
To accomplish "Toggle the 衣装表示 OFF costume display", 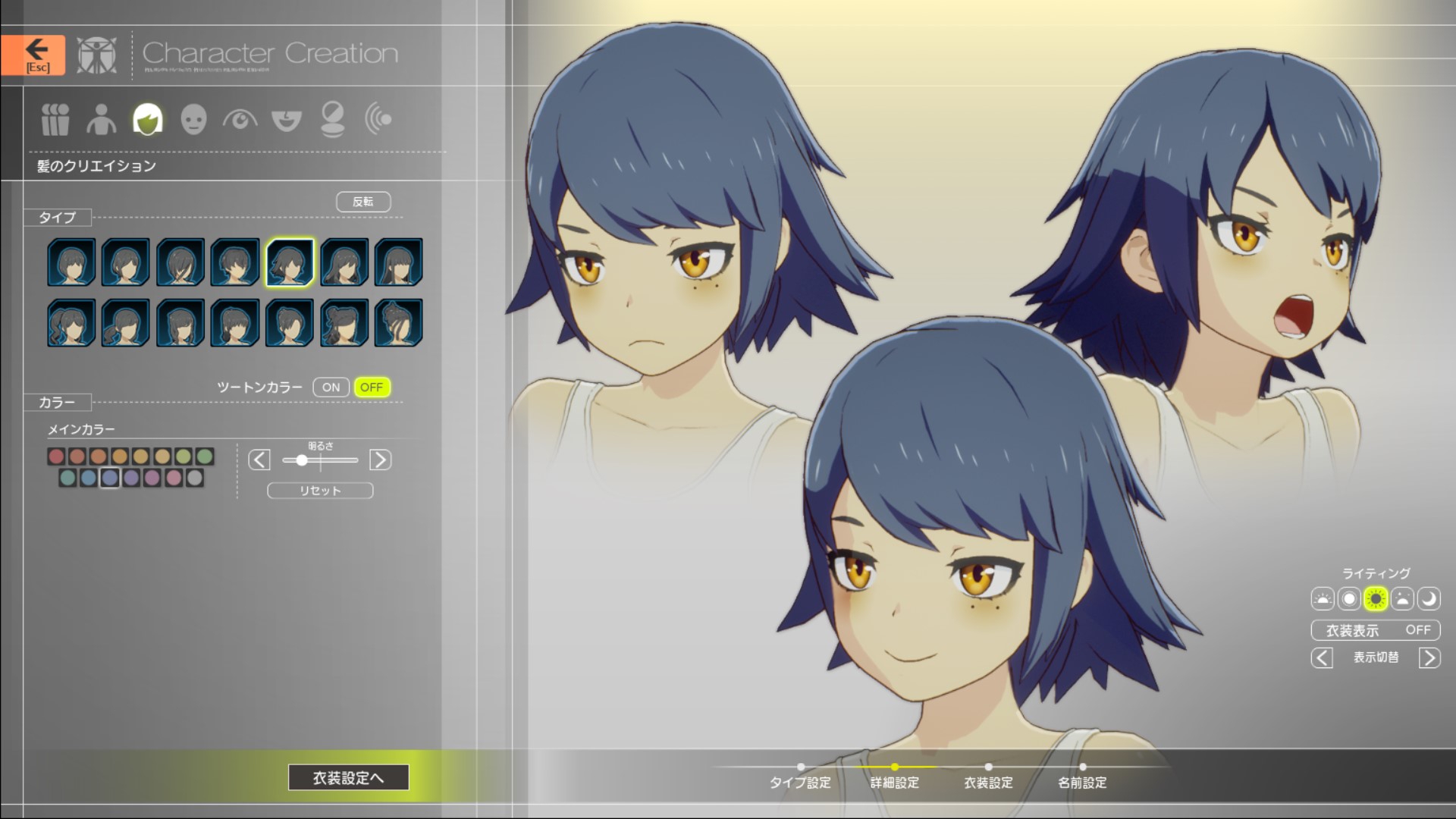I will (1376, 630).
